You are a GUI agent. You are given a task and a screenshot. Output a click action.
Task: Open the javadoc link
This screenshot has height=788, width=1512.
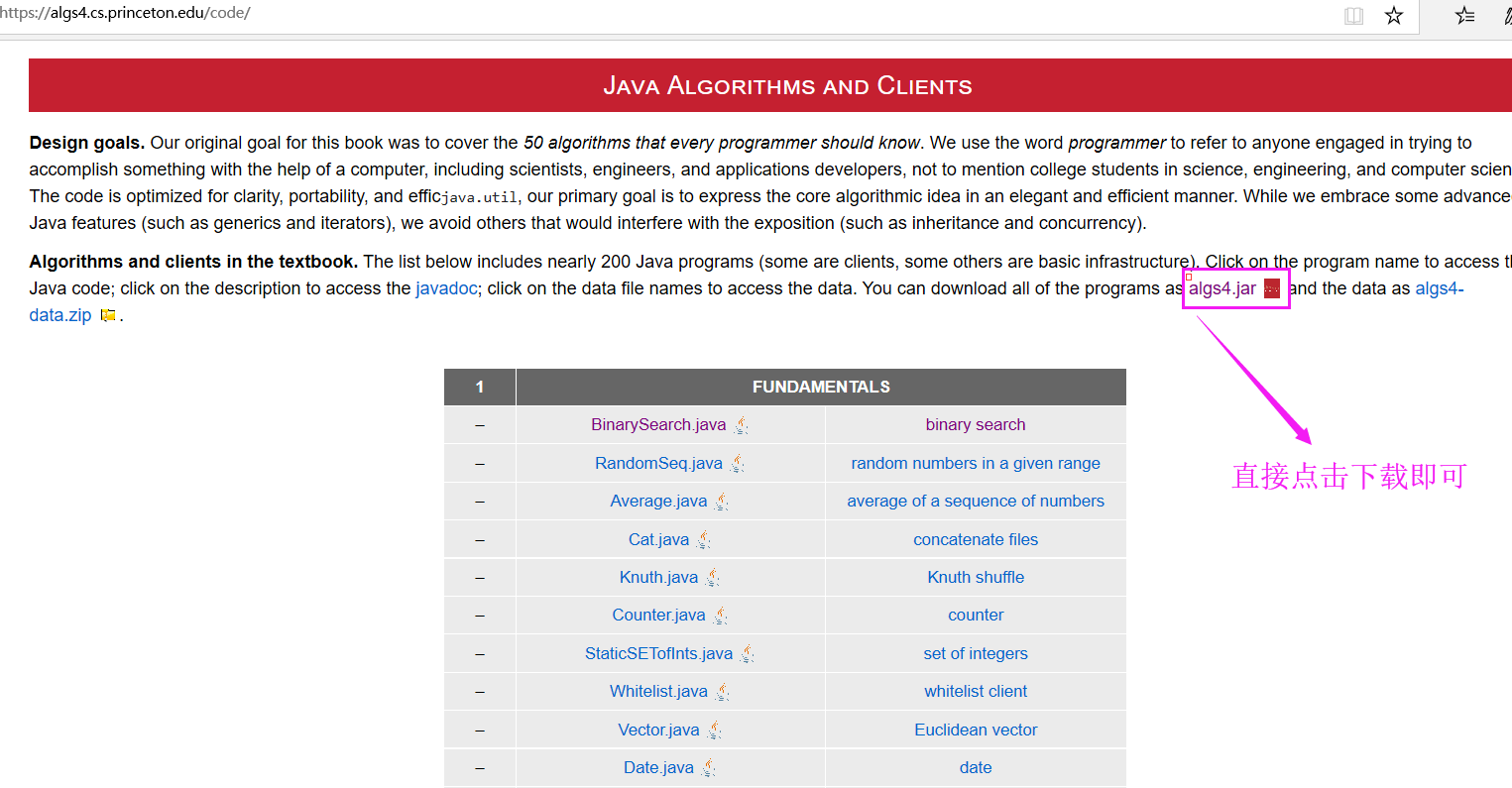[x=446, y=288]
